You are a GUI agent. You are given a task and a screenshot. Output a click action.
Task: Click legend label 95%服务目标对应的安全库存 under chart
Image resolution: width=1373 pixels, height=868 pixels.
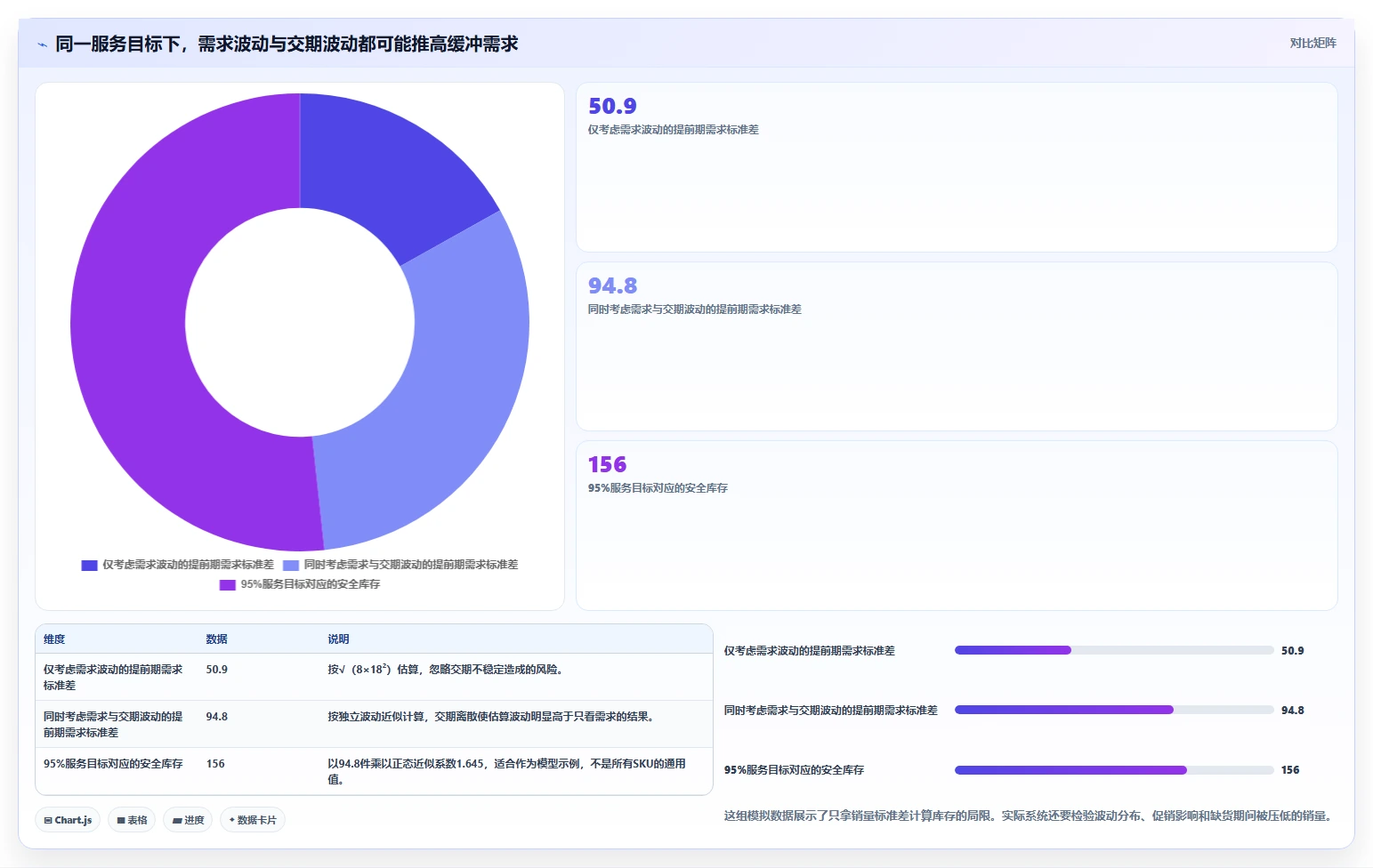point(311,584)
